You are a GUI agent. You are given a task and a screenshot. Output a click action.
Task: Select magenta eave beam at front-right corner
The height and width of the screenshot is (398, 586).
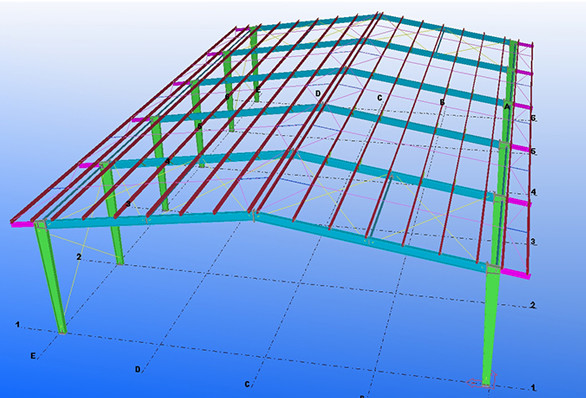[516, 274]
